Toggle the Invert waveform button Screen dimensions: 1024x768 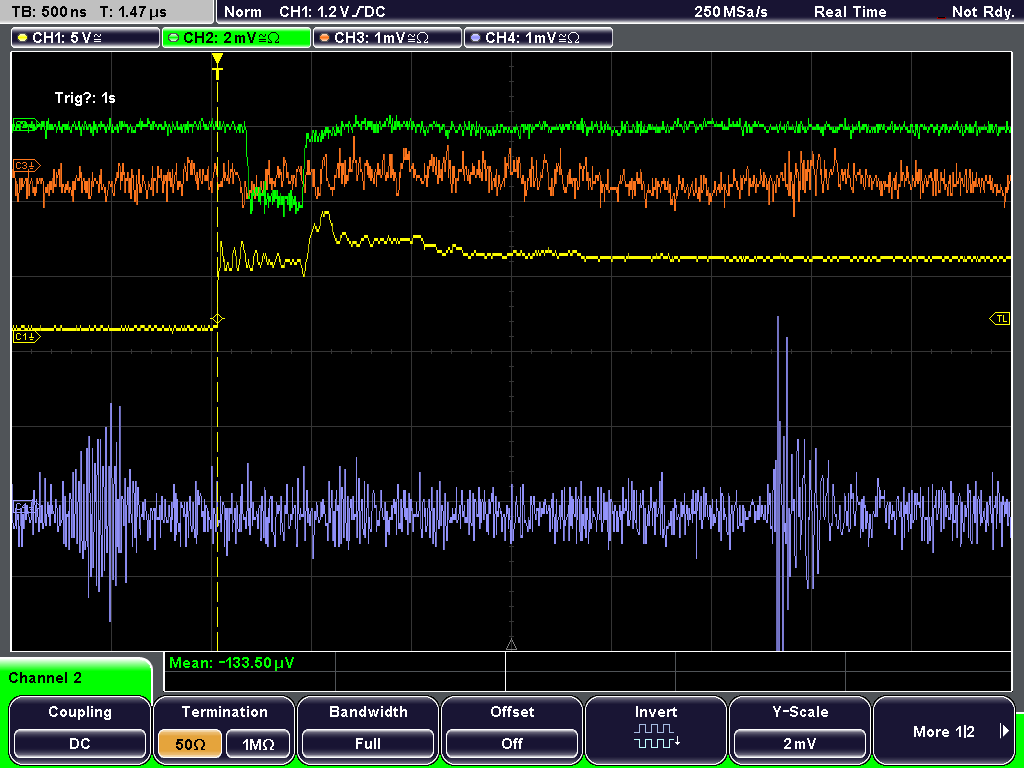[x=656, y=729]
